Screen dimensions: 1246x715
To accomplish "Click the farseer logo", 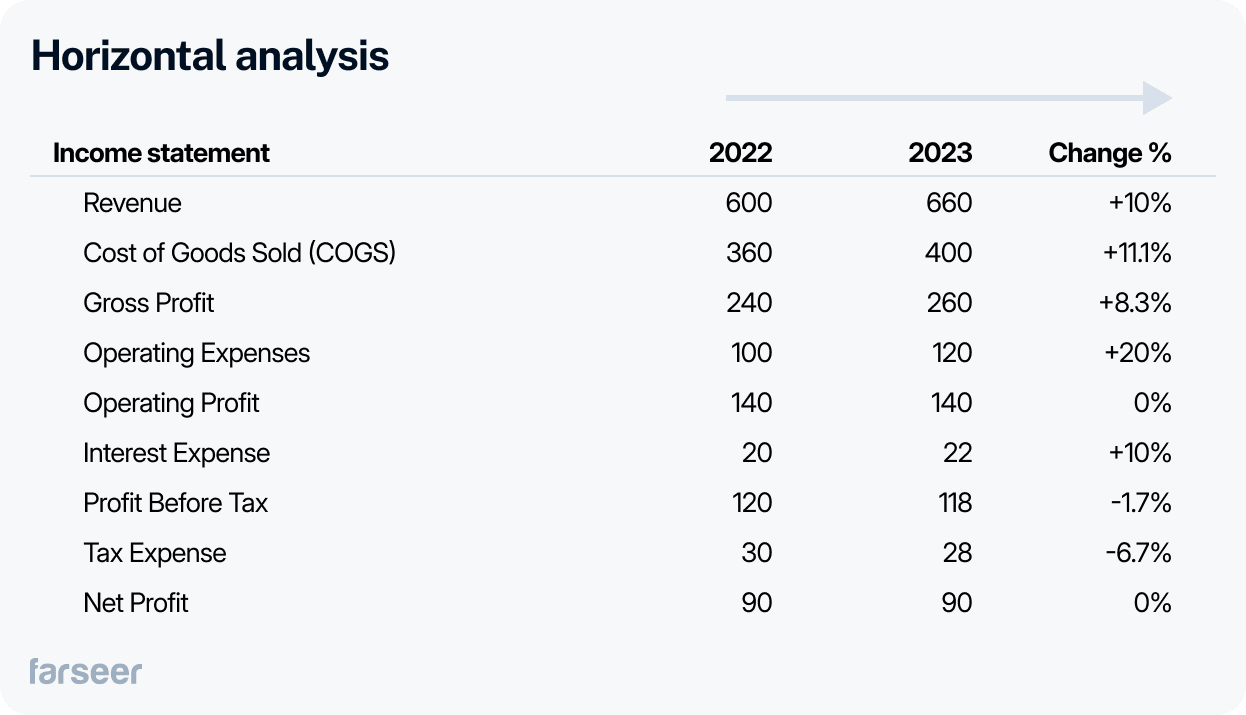I will [86, 671].
